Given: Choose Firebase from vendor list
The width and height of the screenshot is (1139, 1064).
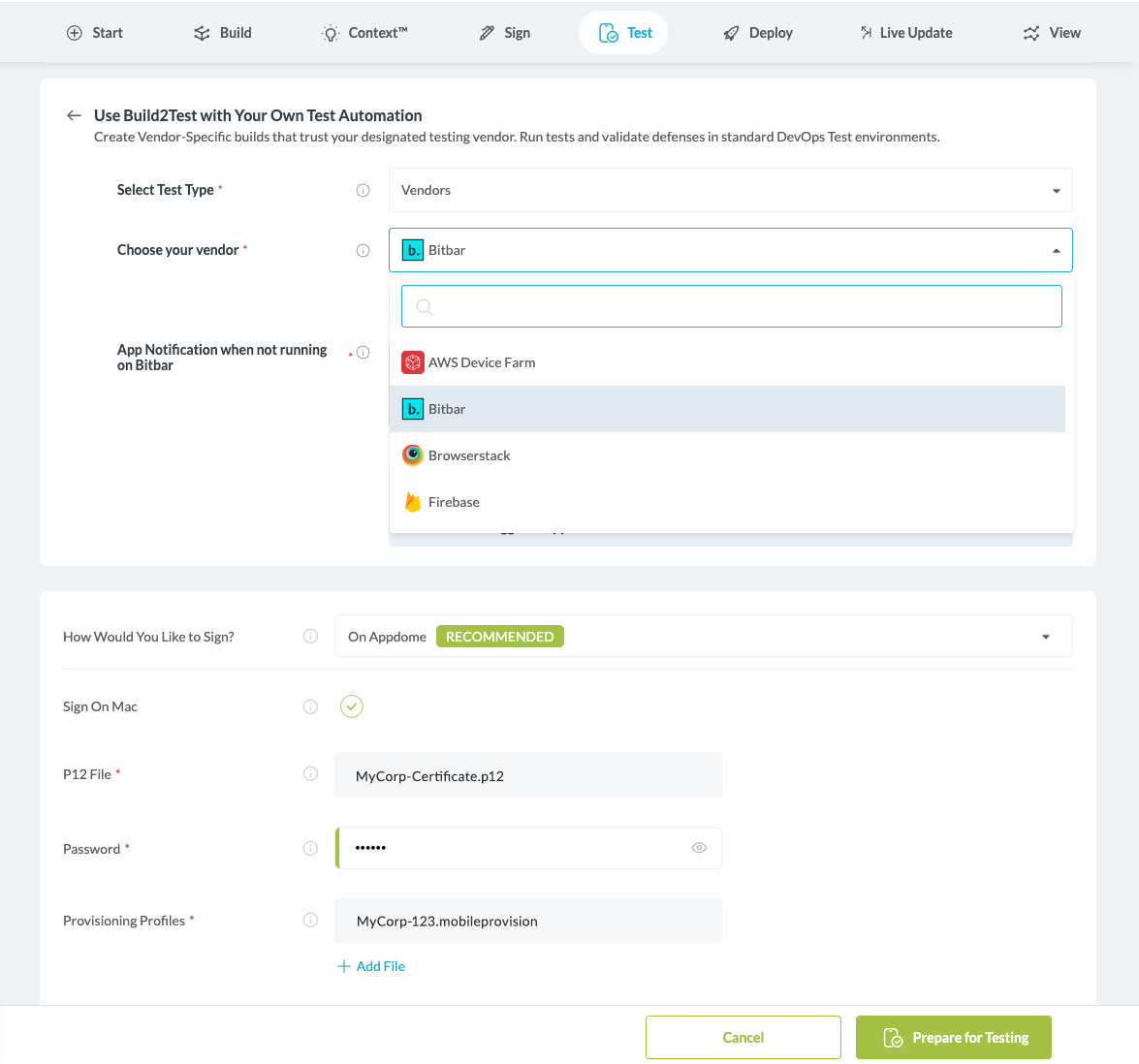Looking at the screenshot, I should pos(727,502).
